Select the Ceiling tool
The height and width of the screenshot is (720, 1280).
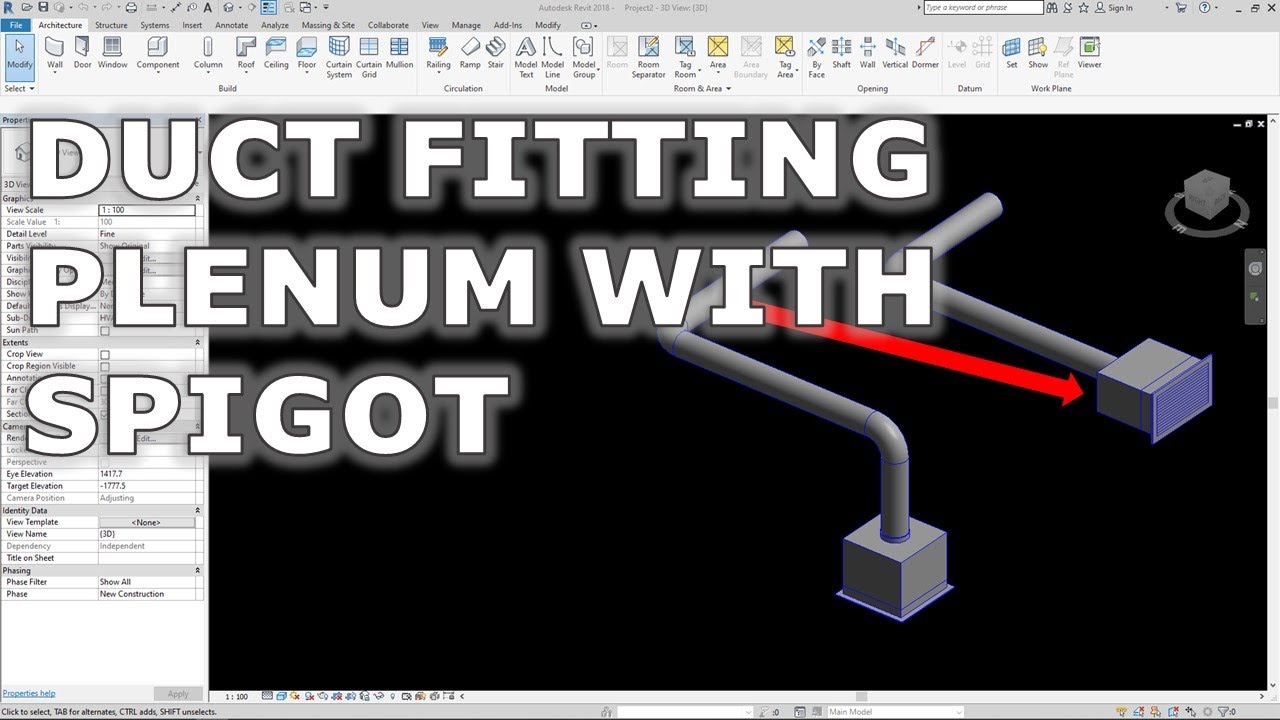pos(276,54)
